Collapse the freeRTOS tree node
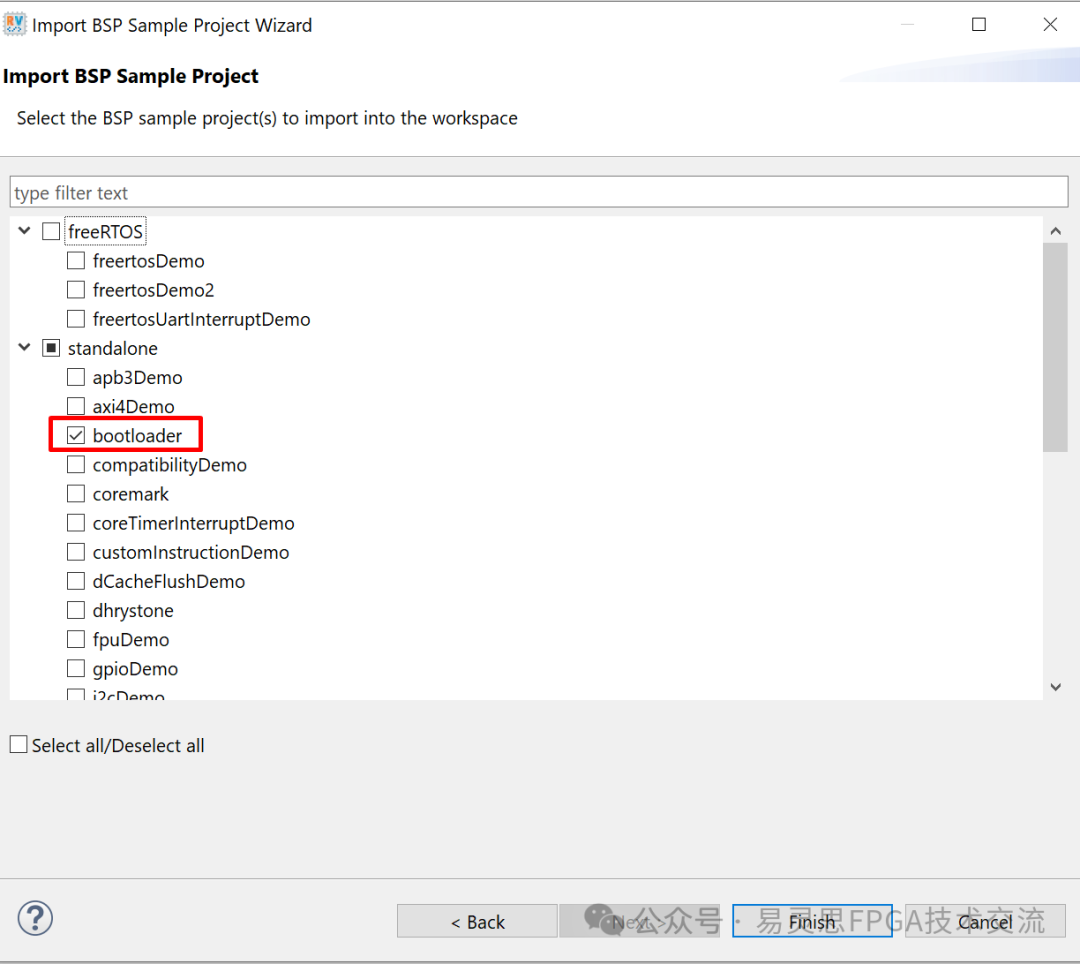This screenshot has width=1080, height=964. [x=25, y=231]
